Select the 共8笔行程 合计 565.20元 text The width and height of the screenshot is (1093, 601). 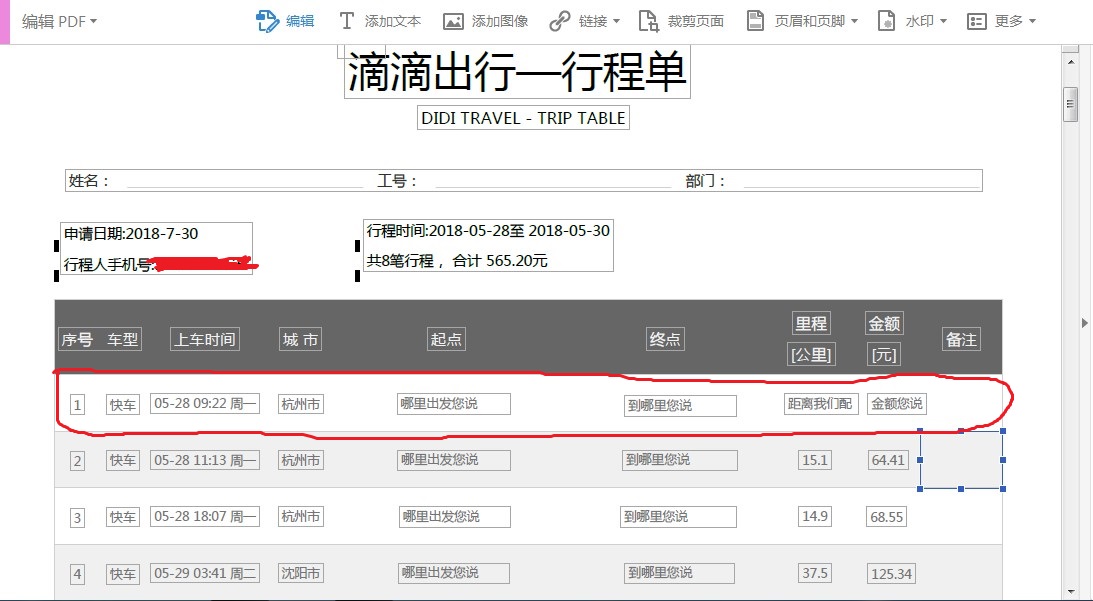[x=457, y=261]
